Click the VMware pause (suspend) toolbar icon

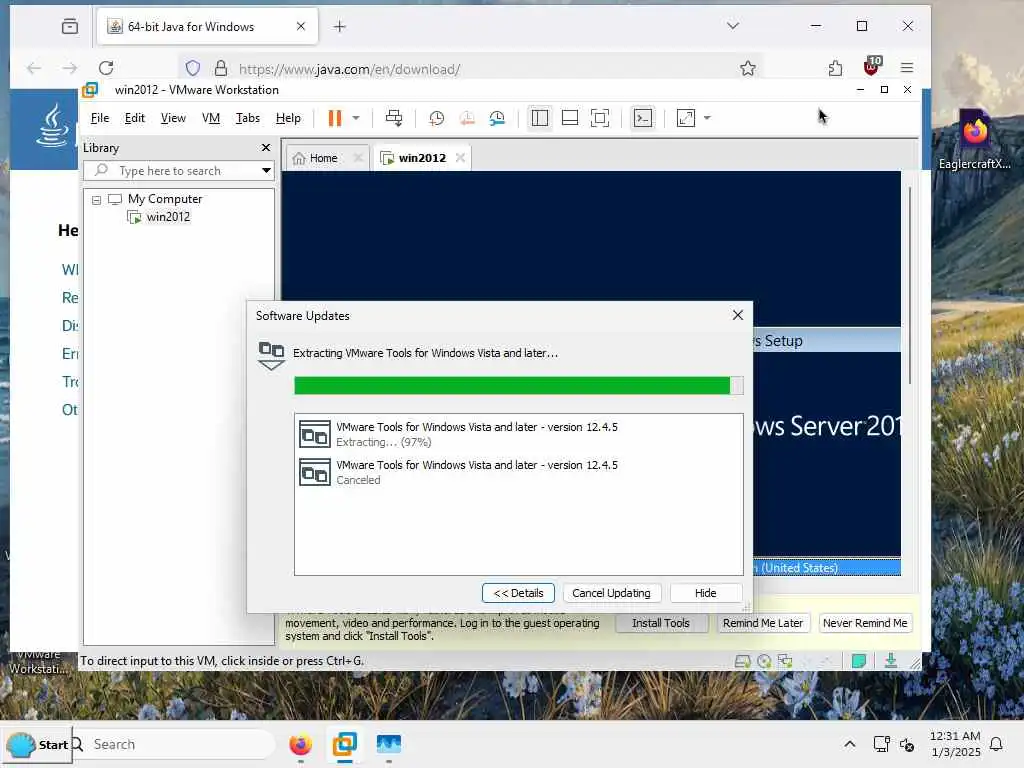tap(334, 118)
